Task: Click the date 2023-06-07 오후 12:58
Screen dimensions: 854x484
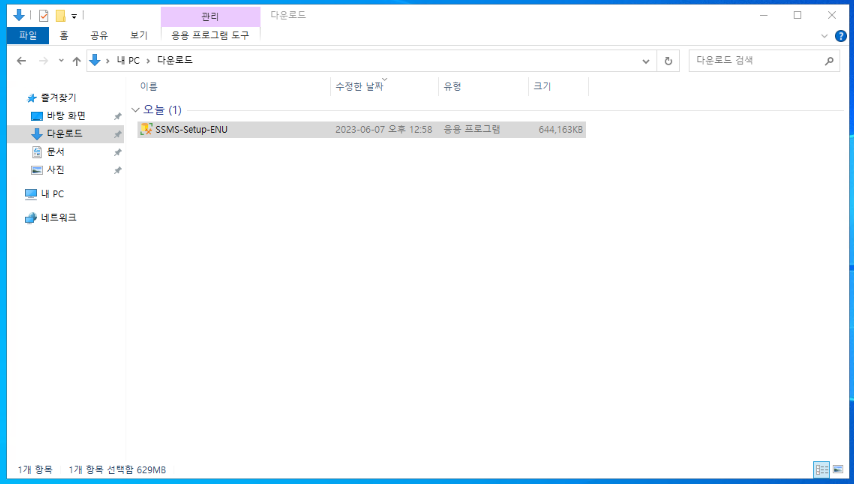Action: (x=383, y=130)
